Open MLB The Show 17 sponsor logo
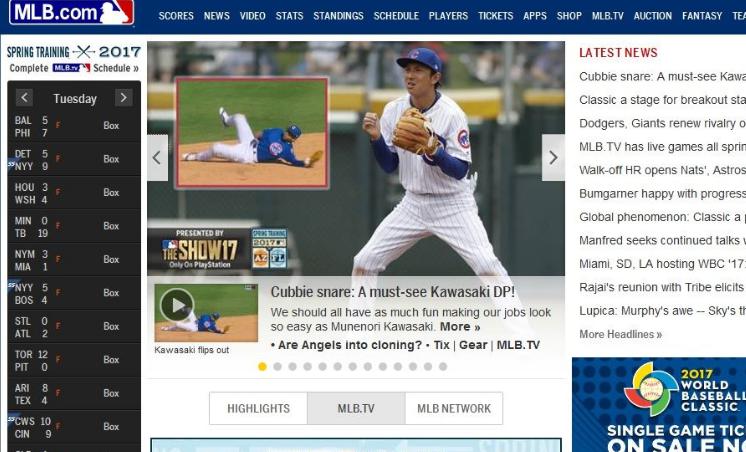The width and height of the screenshot is (746, 452). [199, 249]
